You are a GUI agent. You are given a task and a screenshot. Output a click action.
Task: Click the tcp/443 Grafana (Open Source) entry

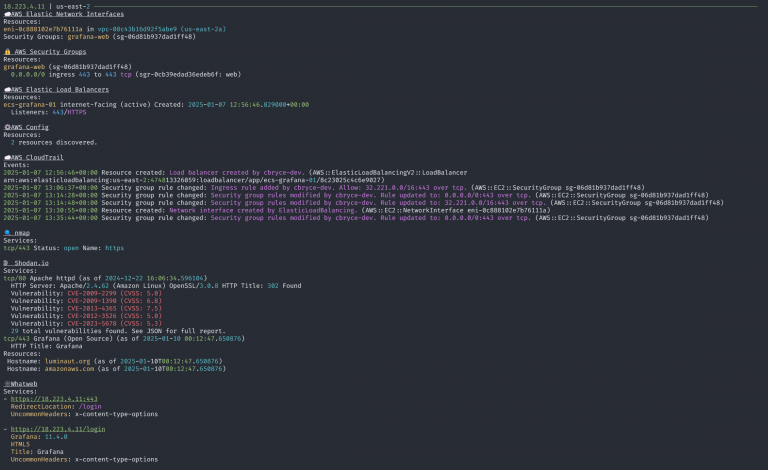click(x=124, y=339)
